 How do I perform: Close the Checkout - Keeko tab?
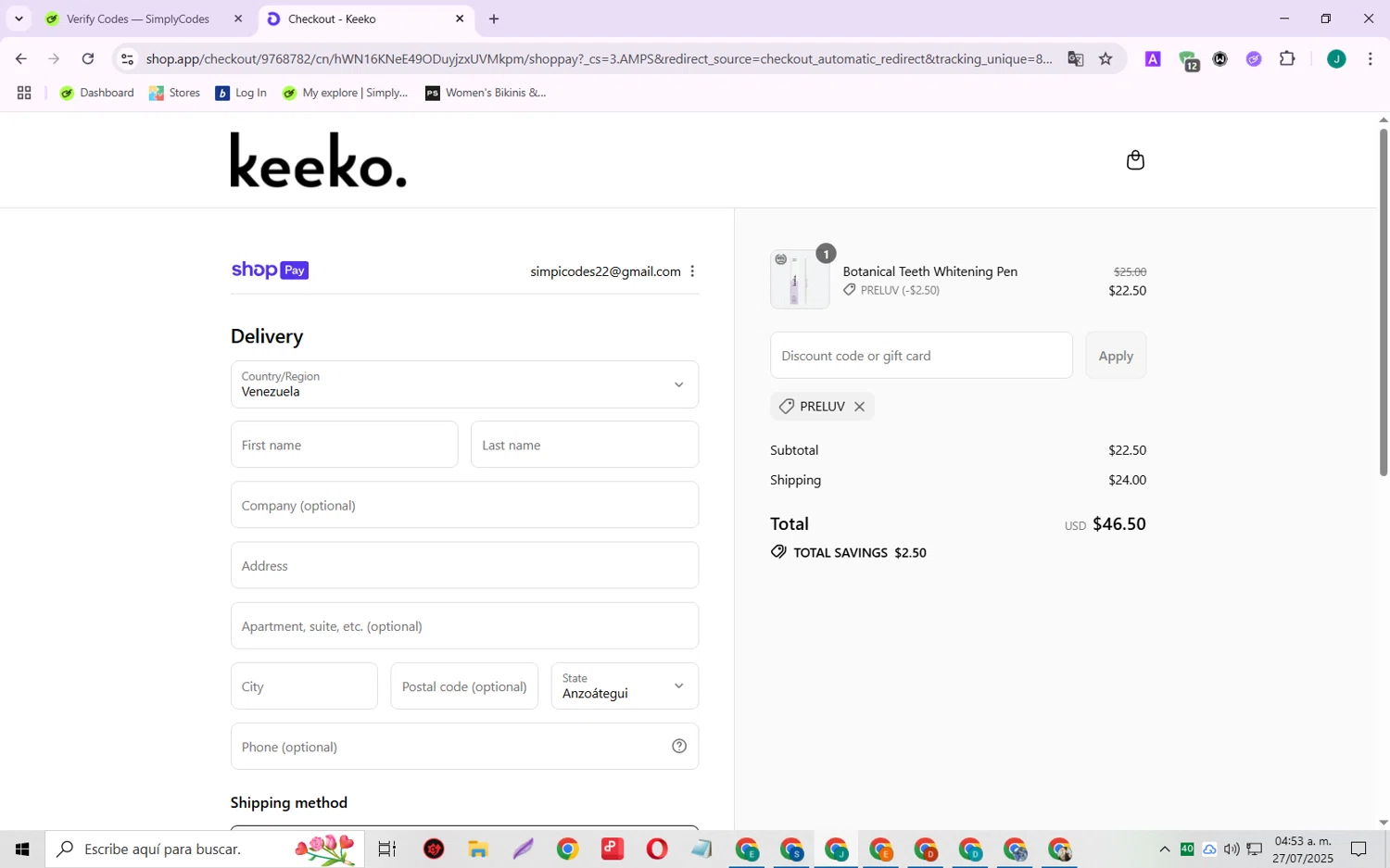460,19
